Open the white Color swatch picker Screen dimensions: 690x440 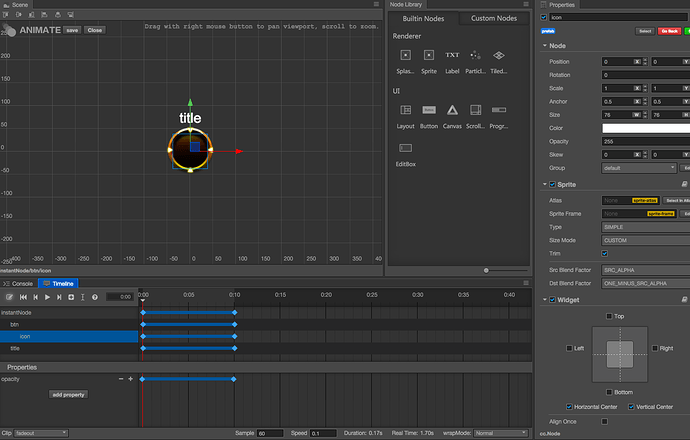(645, 127)
